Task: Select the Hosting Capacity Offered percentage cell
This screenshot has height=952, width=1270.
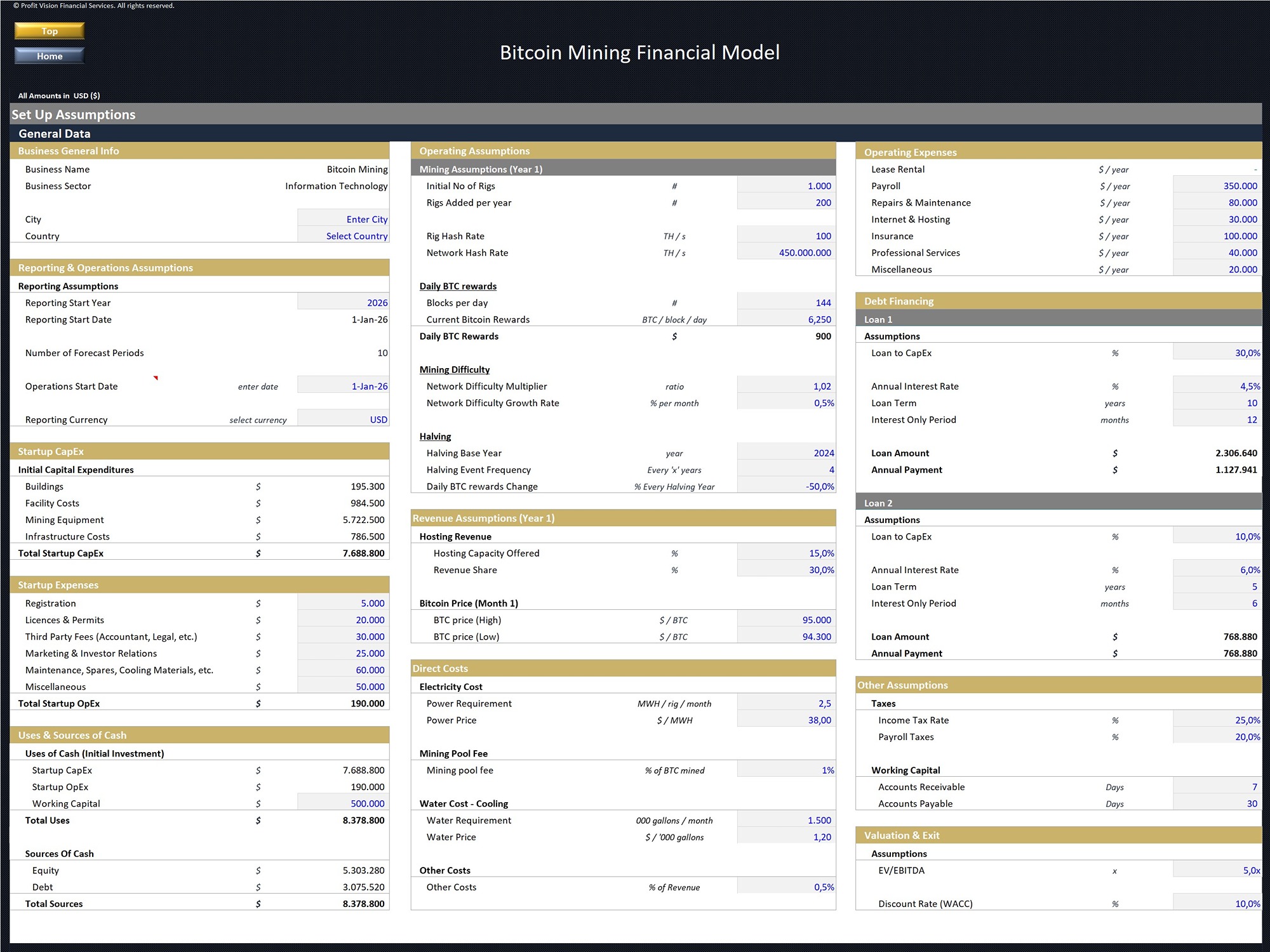Action: 786,553
